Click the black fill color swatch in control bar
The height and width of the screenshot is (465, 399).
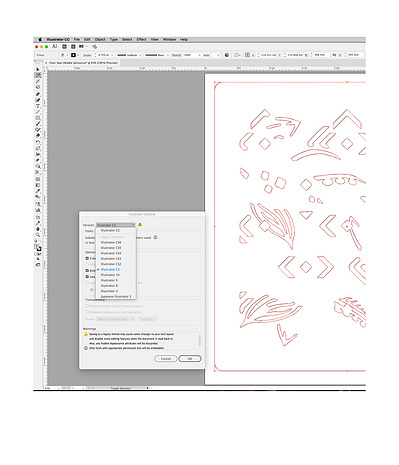coord(73,55)
